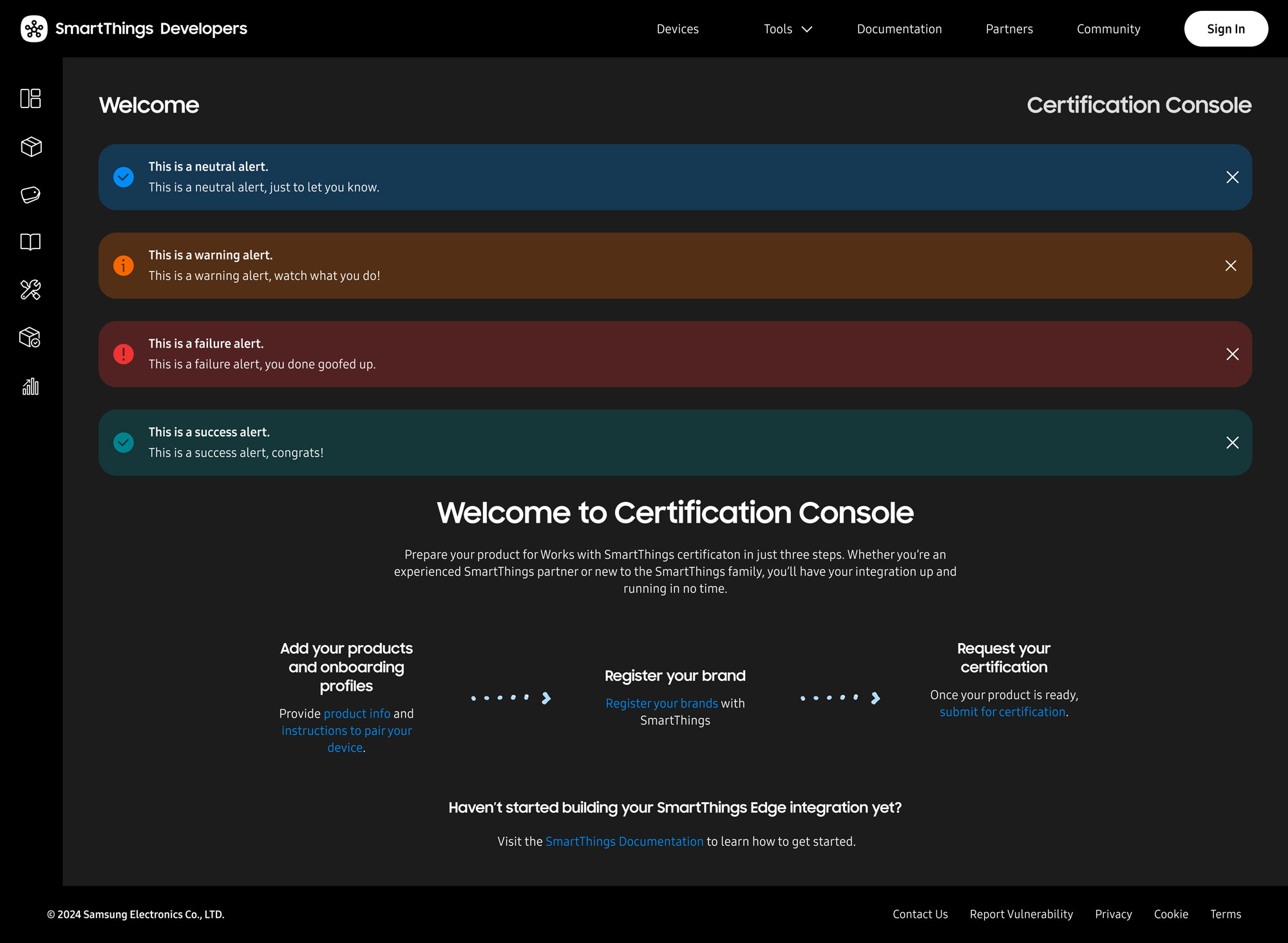The height and width of the screenshot is (943, 1288).
Task: Click the 'This is a warning alert.' heading
Action: [211, 255]
